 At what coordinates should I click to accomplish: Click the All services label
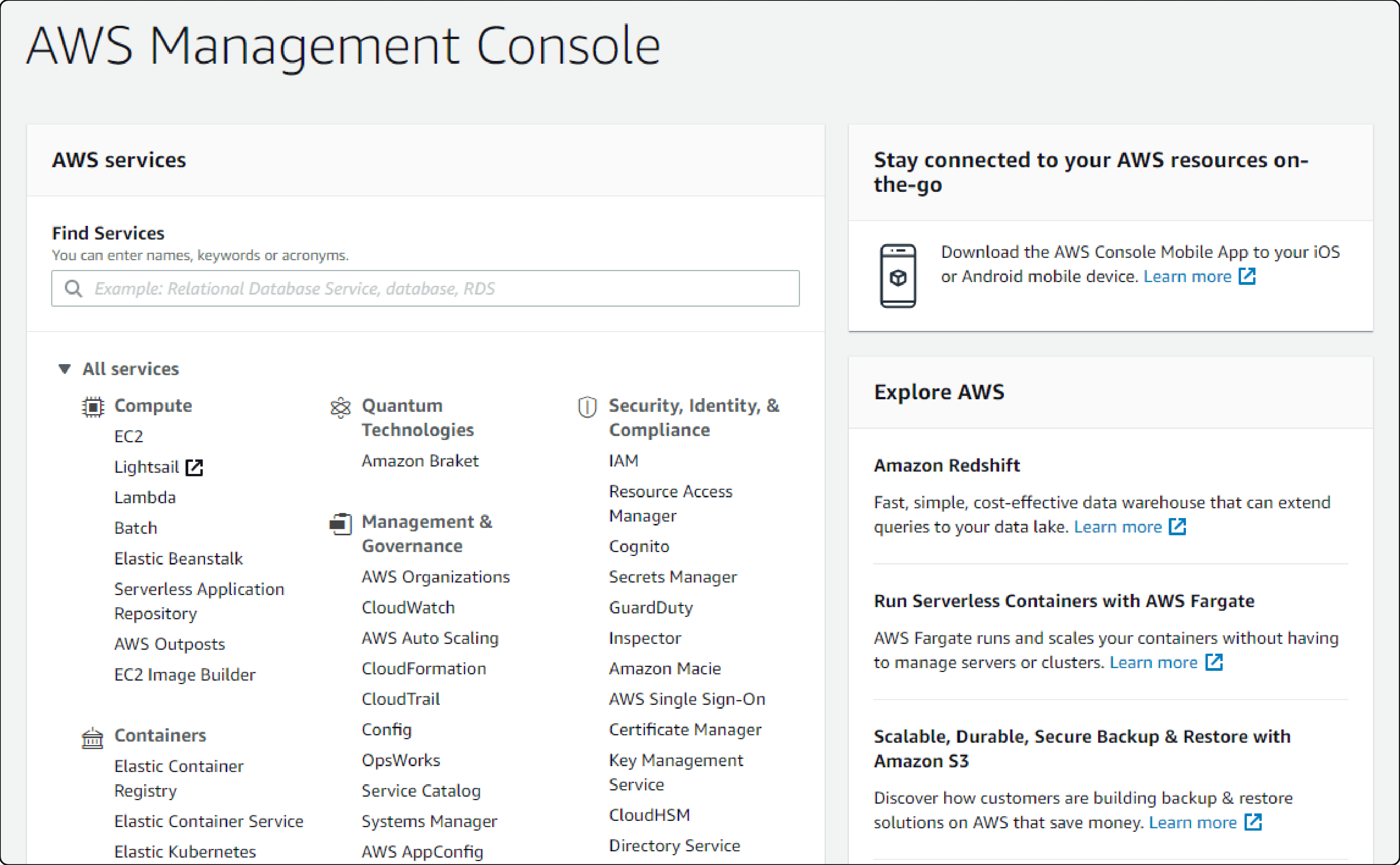click(x=131, y=369)
